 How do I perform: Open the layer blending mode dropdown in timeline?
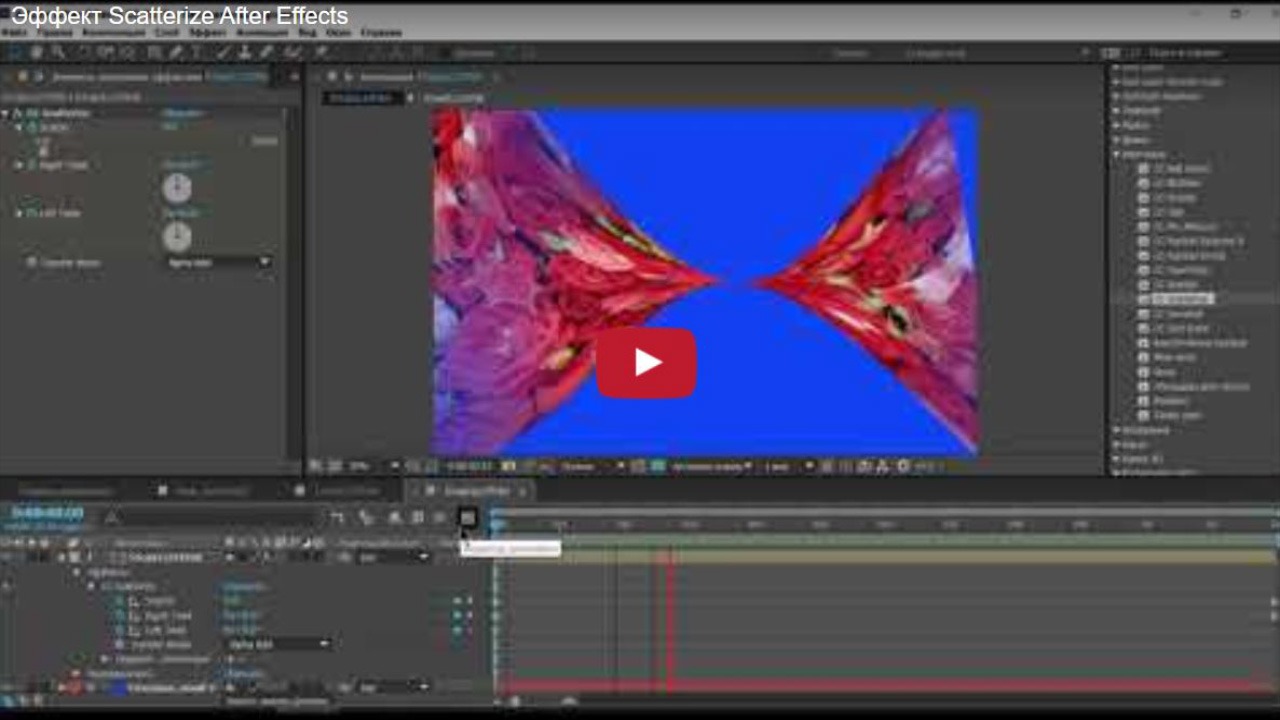(x=390, y=557)
